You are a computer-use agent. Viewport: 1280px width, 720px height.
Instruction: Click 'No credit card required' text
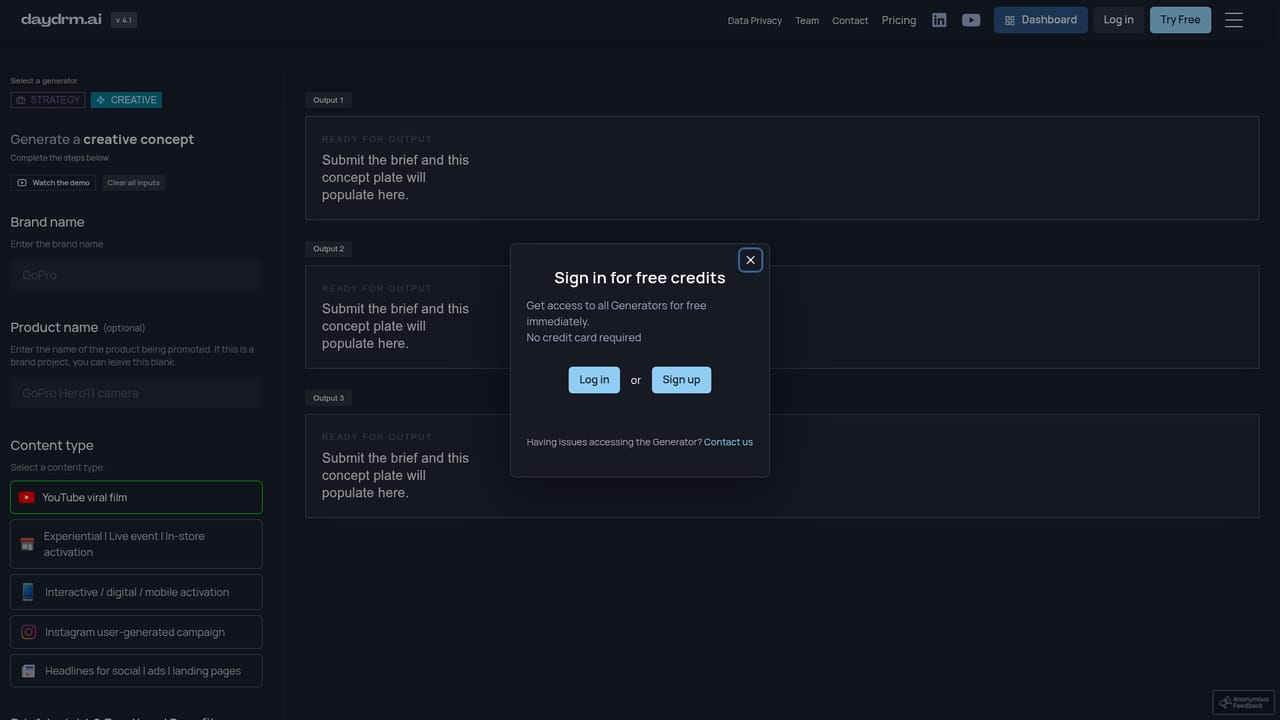tap(584, 338)
